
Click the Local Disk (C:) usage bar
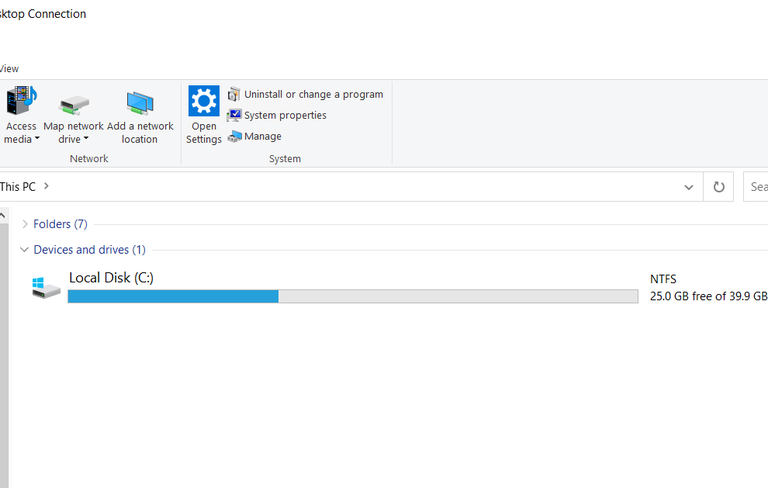point(353,296)
